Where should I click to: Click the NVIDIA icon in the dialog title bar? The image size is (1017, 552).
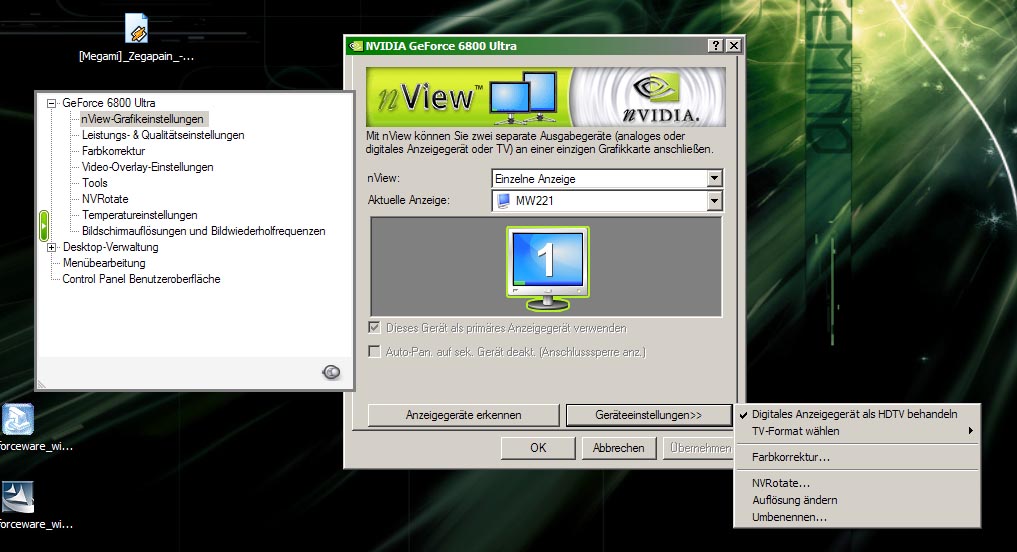pos(356,46)
